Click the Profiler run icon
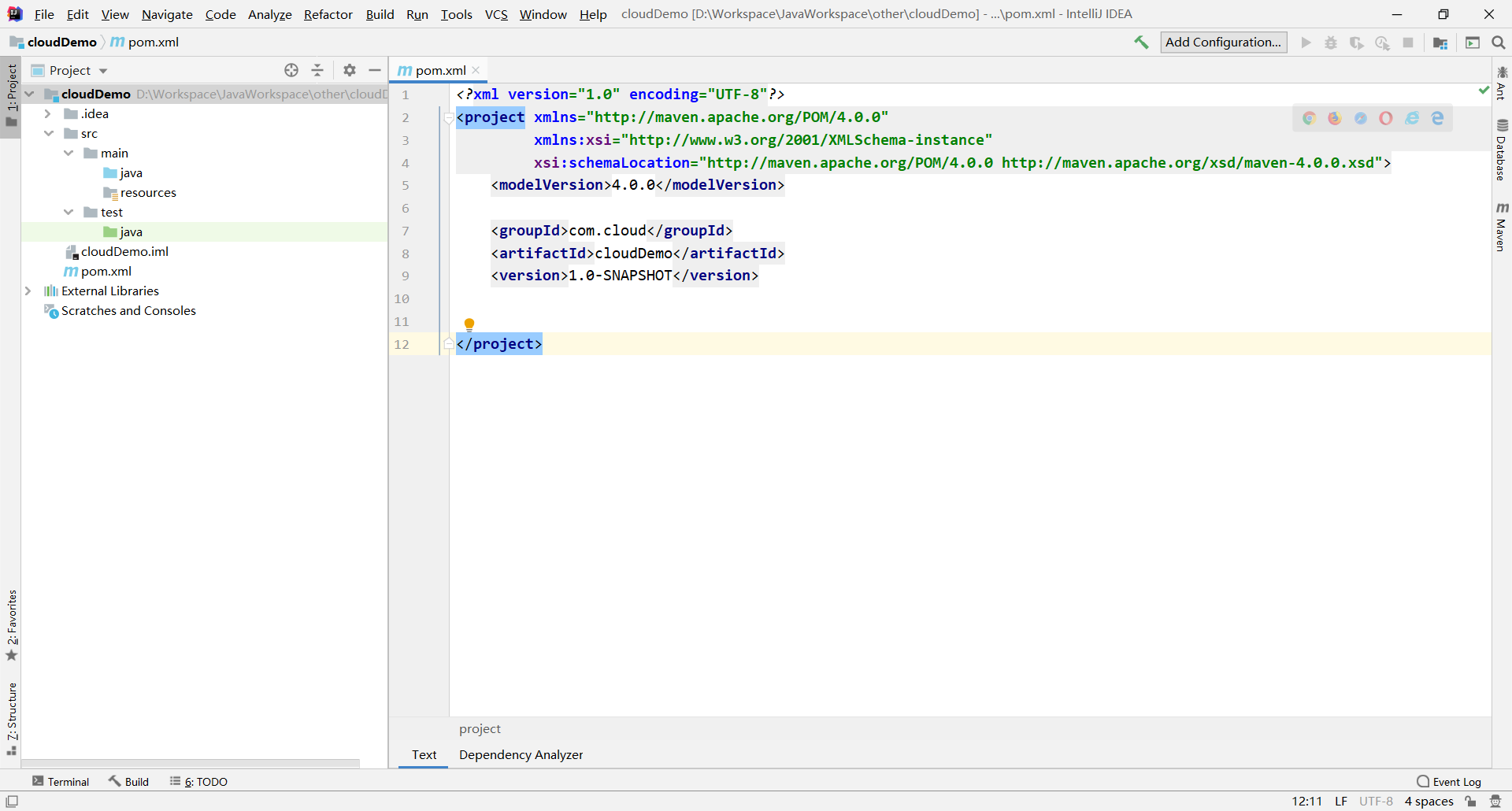Image resolution: width=1512 pixels, height=811 pixels. (1382, 43)
